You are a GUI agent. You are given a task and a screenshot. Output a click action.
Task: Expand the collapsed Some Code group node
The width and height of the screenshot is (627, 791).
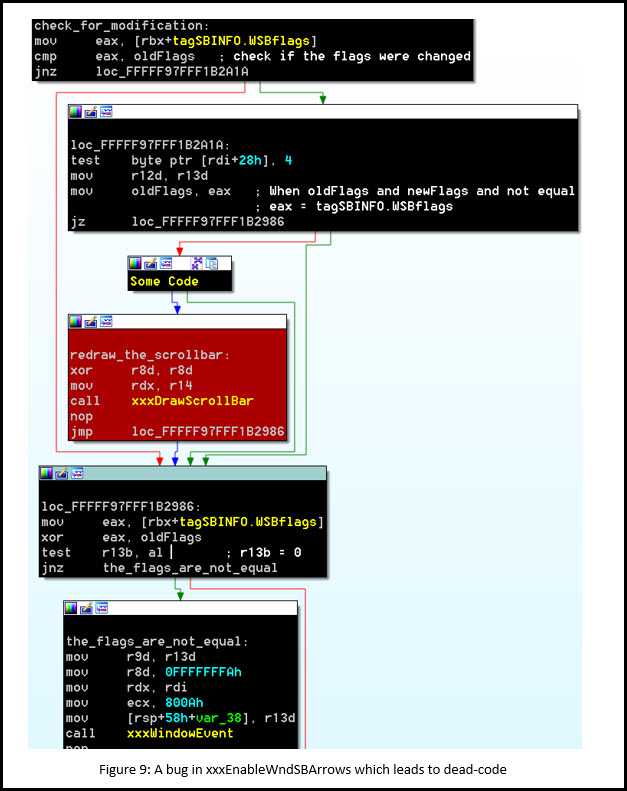pyautogui.click(x=196, y=263)
